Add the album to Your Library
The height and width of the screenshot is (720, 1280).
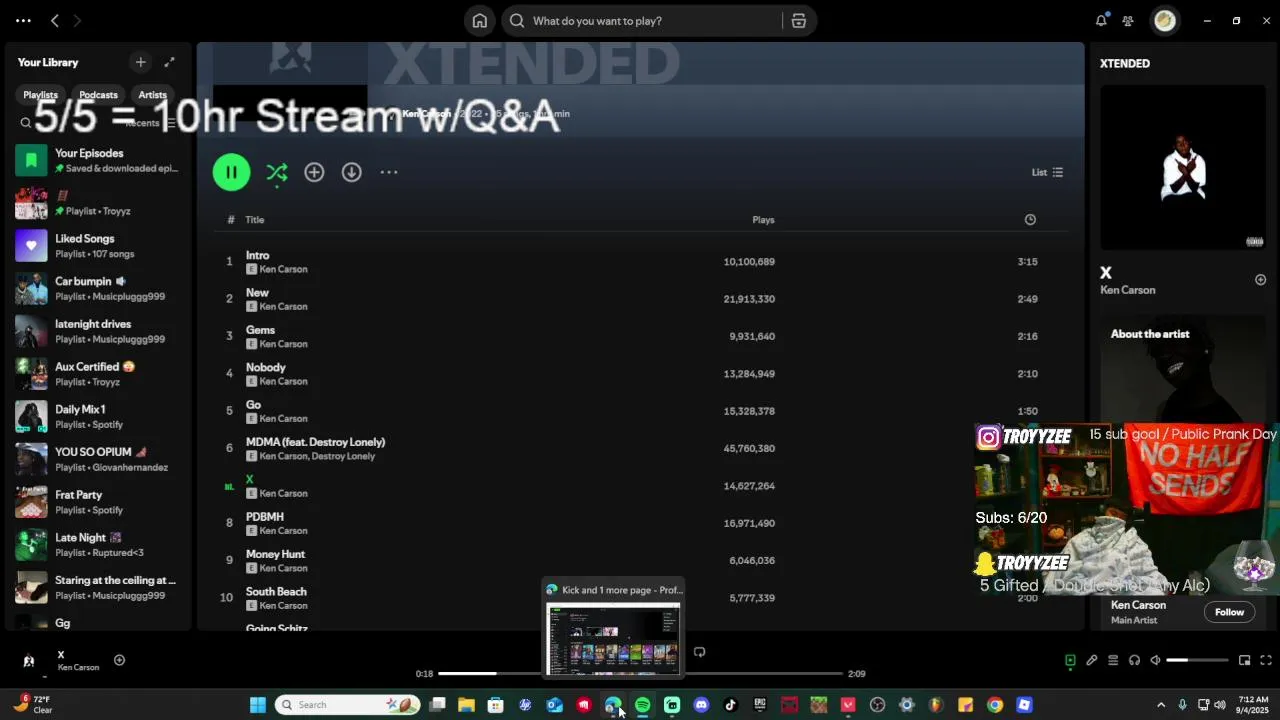314,172
